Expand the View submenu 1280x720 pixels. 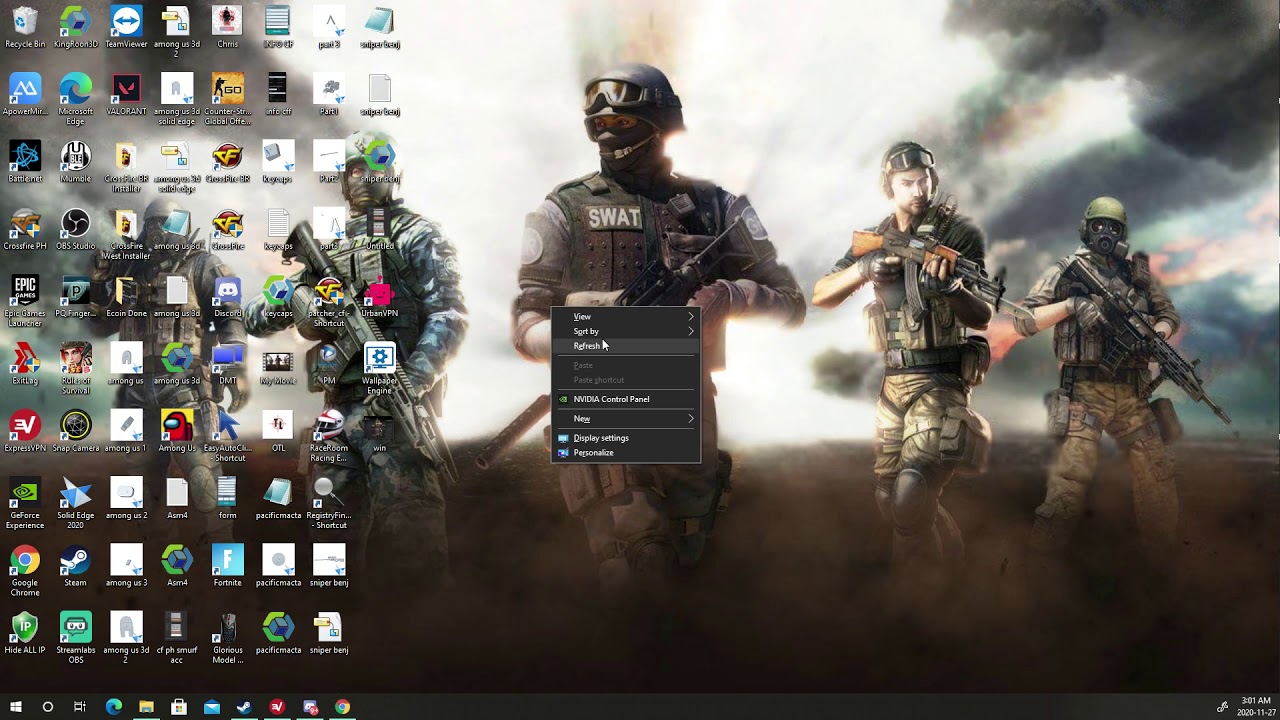626,316
